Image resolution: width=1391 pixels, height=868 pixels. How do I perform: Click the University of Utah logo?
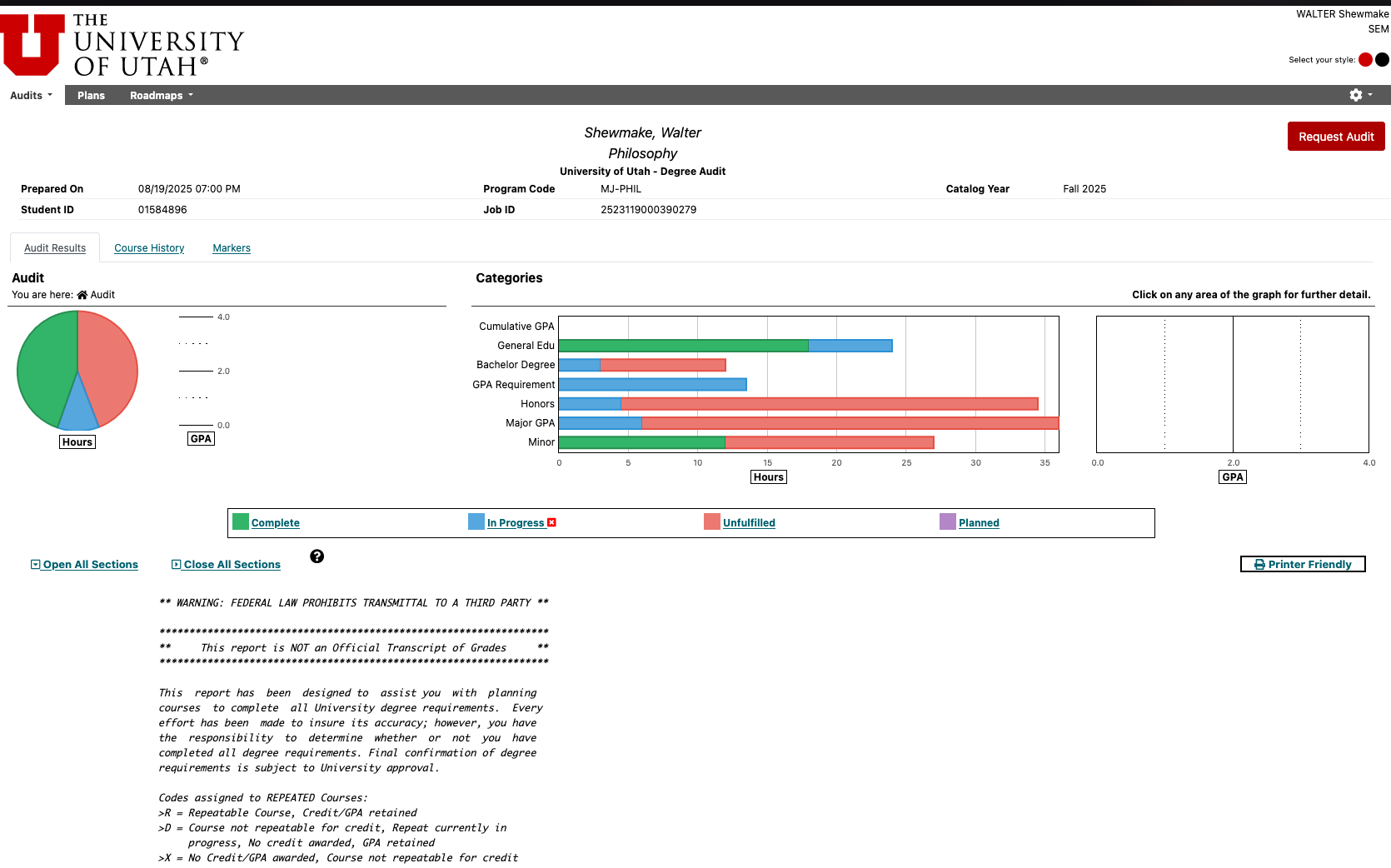coord(122,45)
